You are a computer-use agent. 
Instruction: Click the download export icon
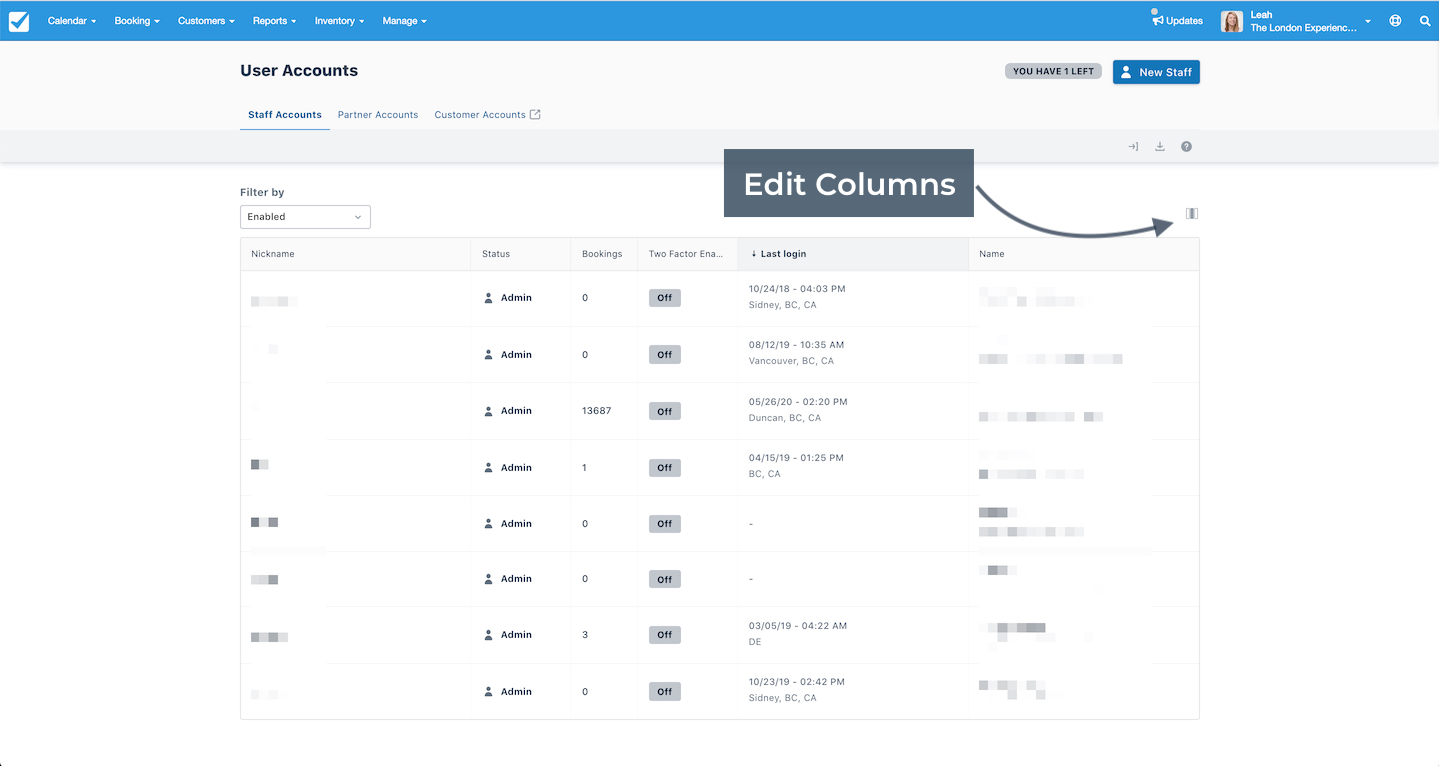point(1160,146)
